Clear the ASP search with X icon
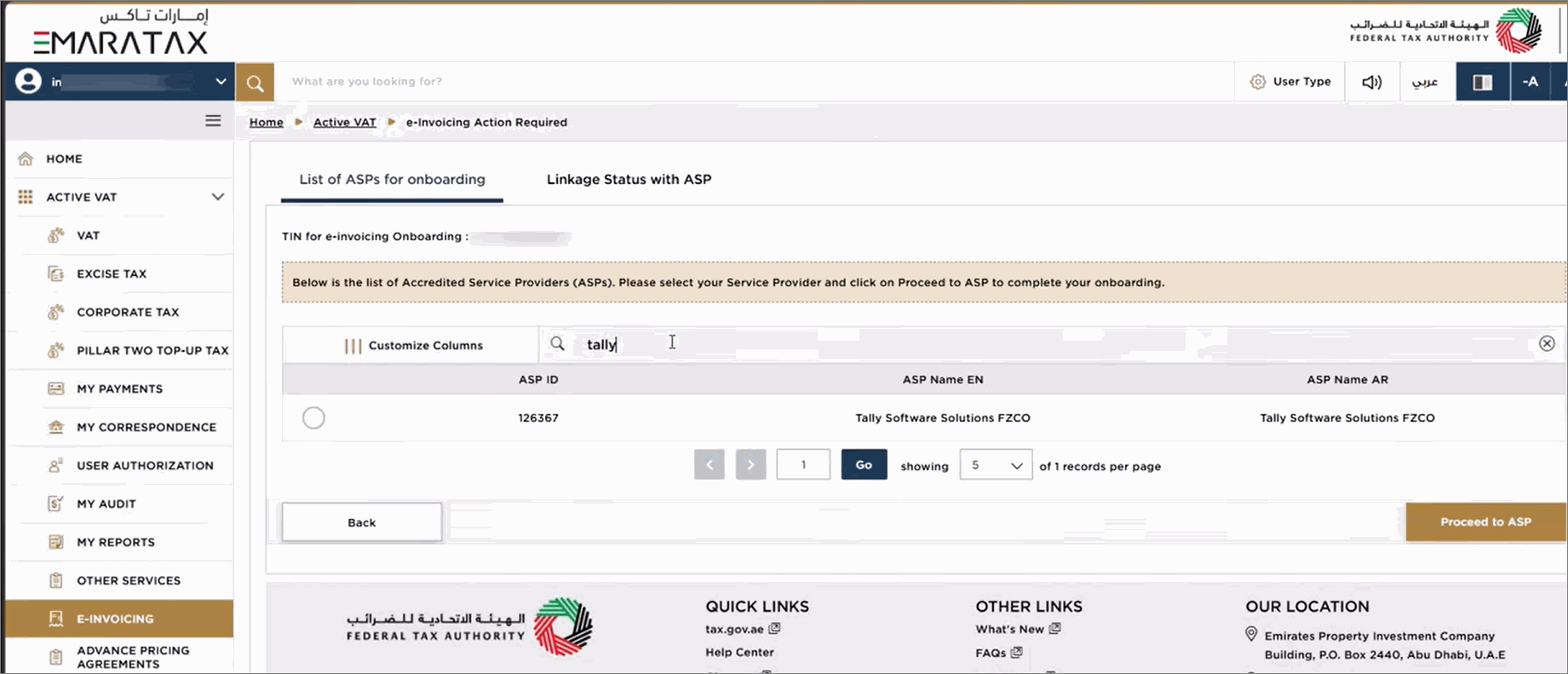 click(x=1547, y=343)
